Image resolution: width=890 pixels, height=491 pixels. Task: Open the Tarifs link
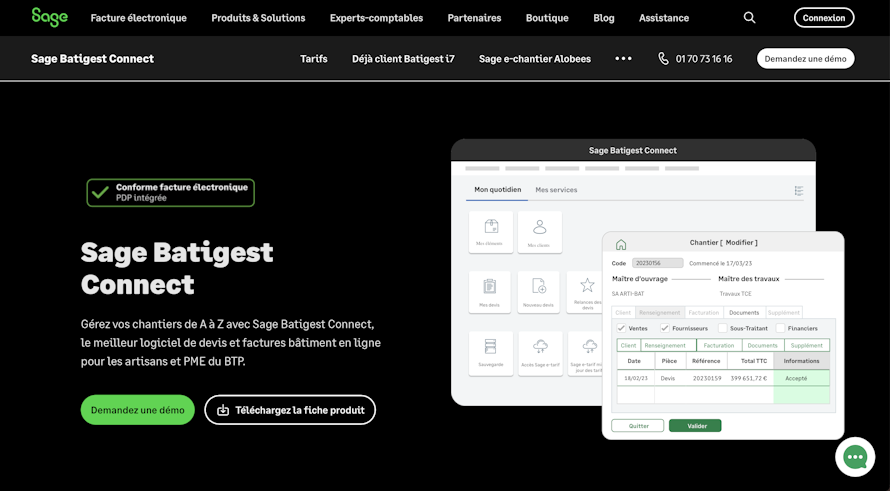coord(314,58)
